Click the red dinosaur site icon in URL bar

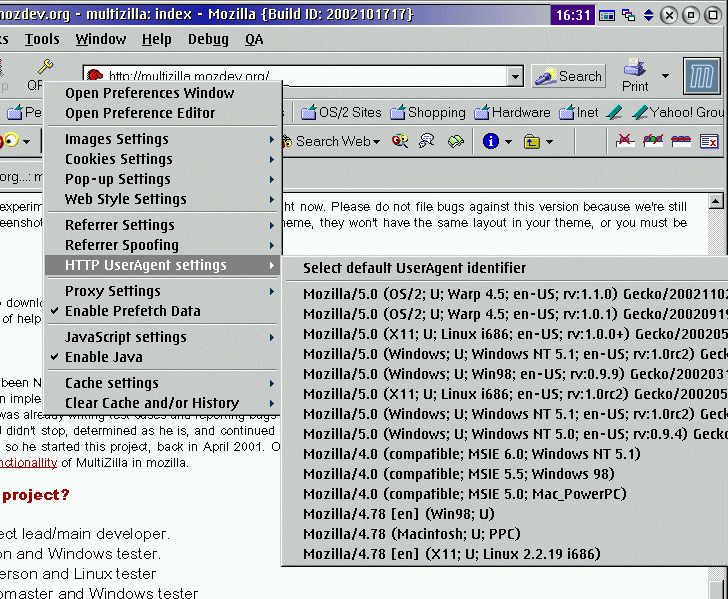click(x=95, y=76)
